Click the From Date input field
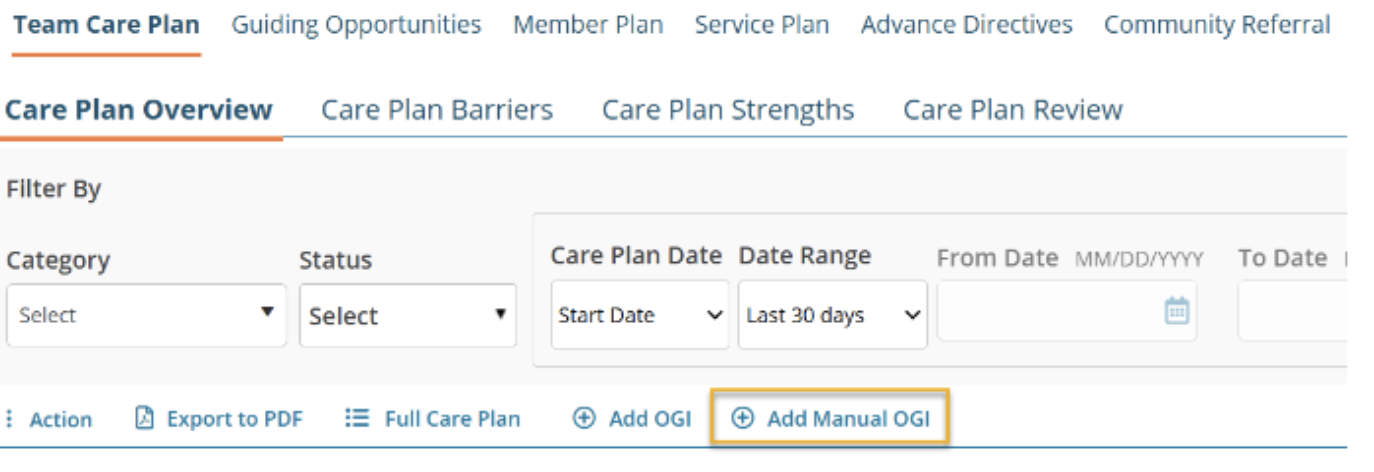Screen dimensions: 1374x472 click(1050, 312)
